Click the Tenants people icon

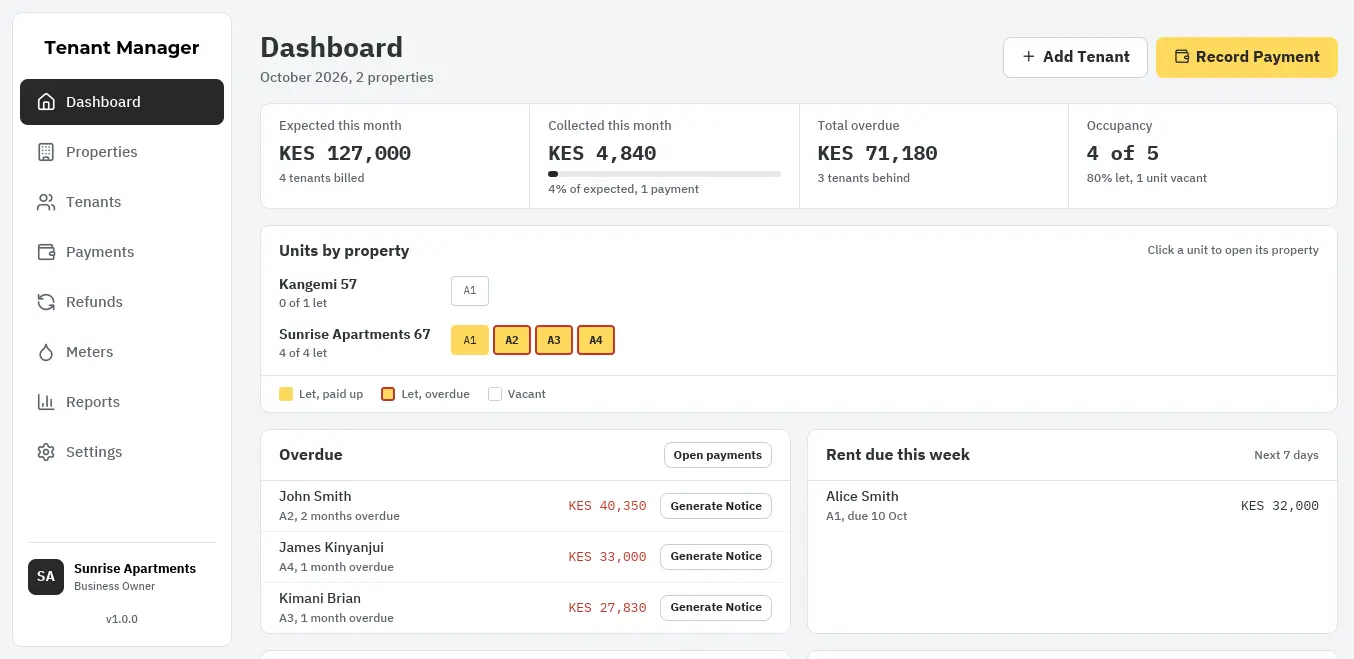(x=45, y=202)
